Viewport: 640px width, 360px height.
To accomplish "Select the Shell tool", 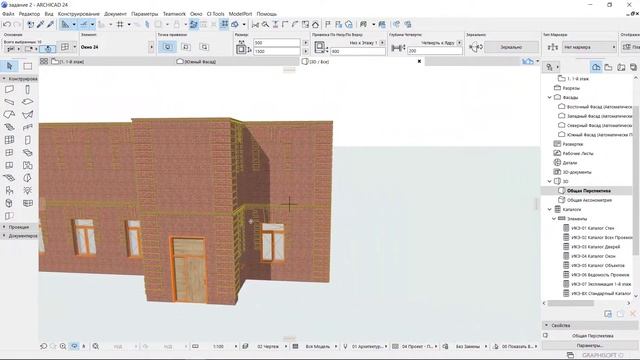I will click(x=27, y=115).
